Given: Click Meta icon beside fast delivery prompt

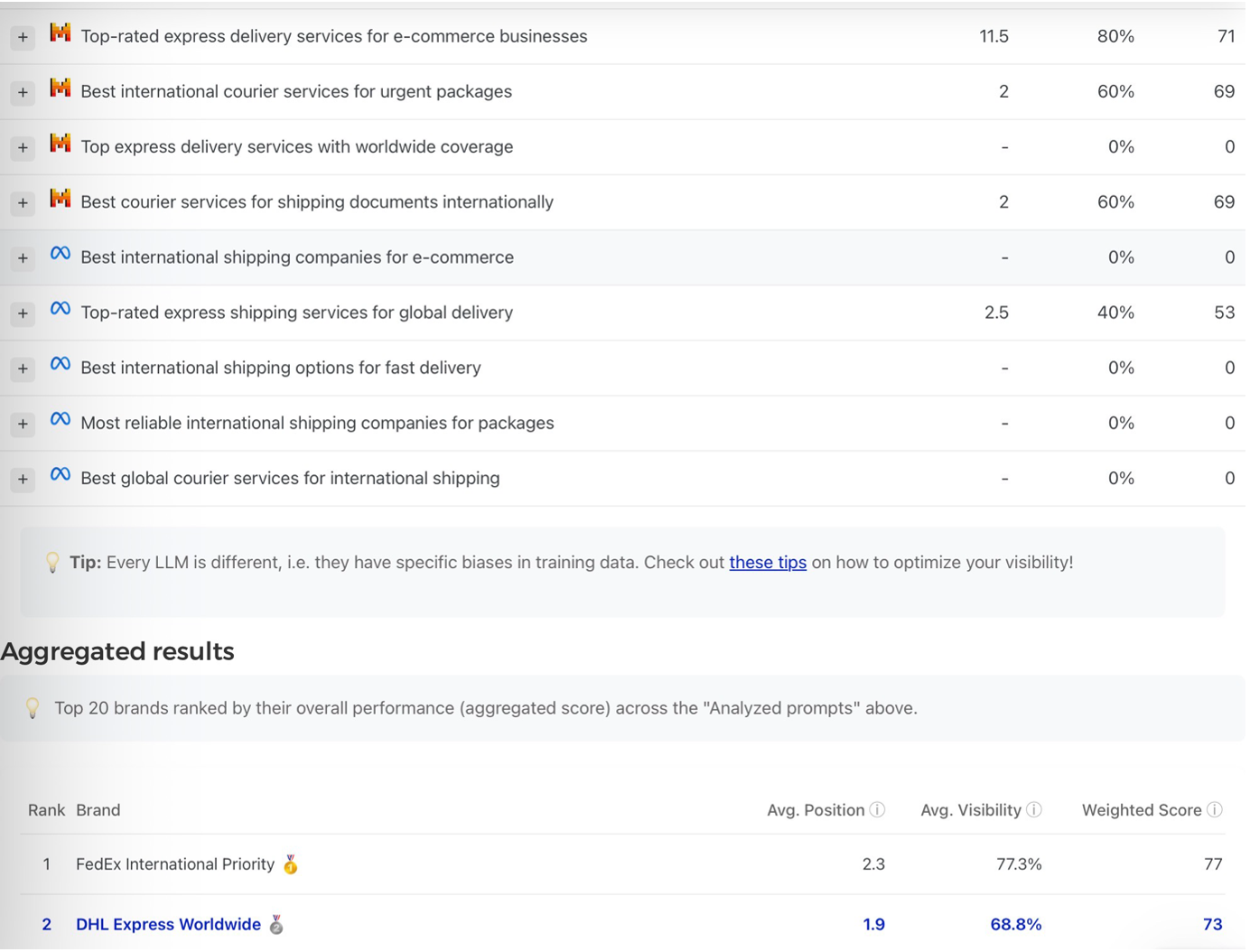Looking at the screenshot, I should tap(61, 364).
